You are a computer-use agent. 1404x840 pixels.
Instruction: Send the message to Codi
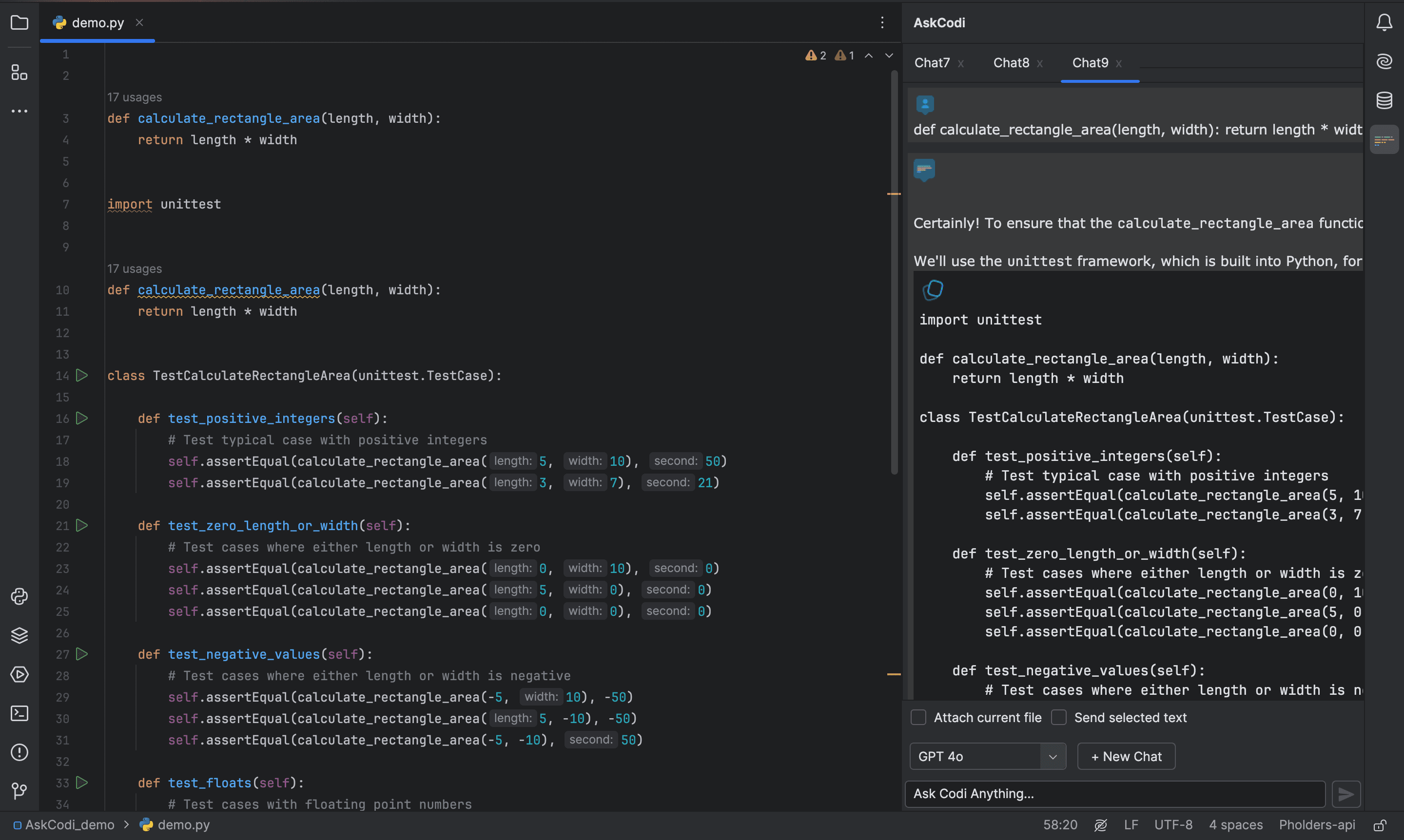coord(1346,794)
